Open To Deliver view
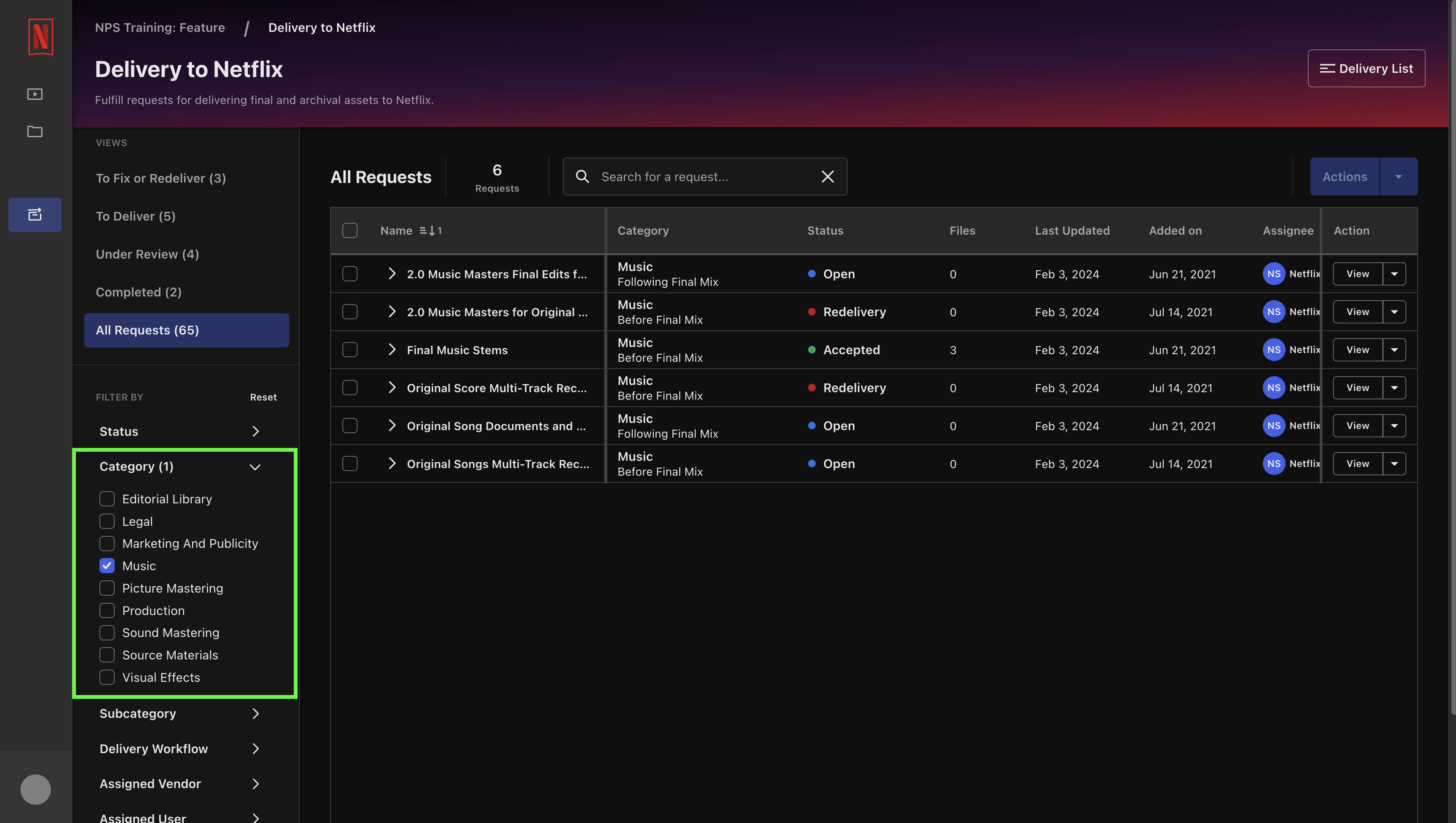Screen dimensions: 1456x823 coord(186,216)
